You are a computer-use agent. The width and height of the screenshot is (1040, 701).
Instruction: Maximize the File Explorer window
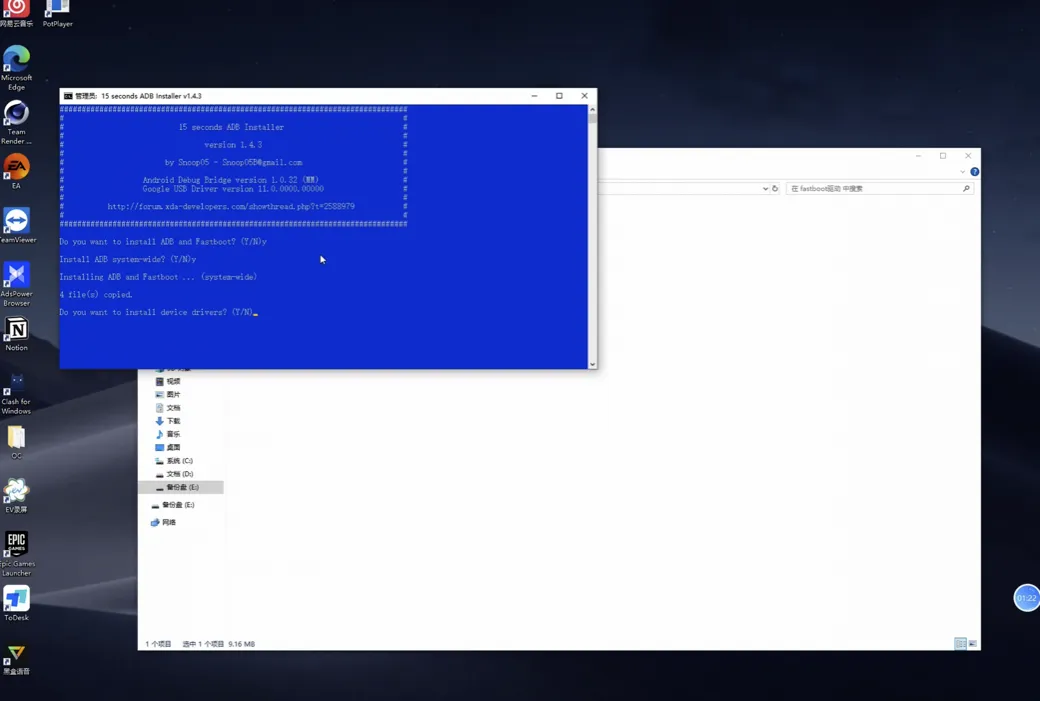pos(942,156)
